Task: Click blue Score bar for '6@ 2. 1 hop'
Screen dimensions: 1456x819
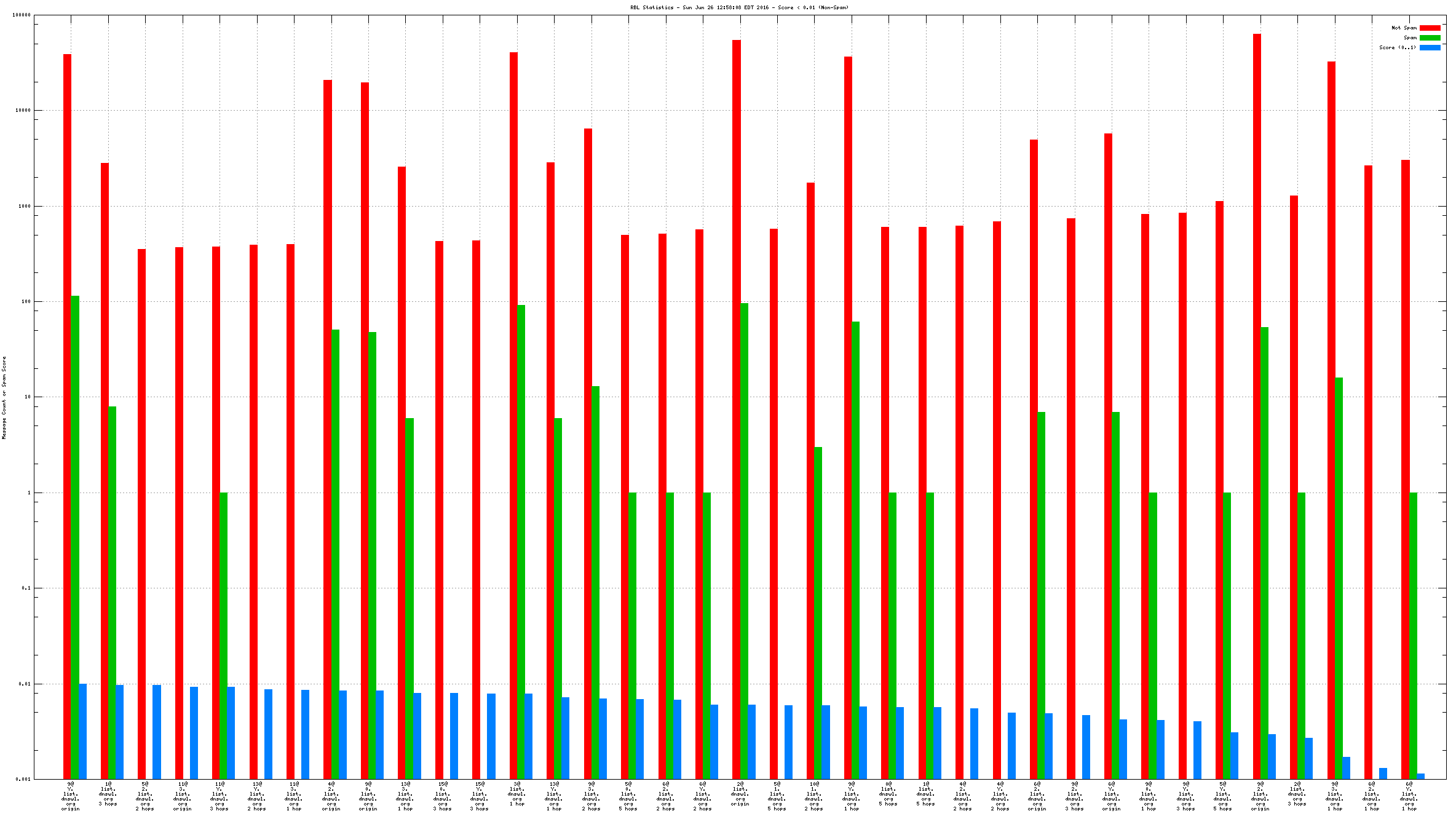Action: 1383,774
